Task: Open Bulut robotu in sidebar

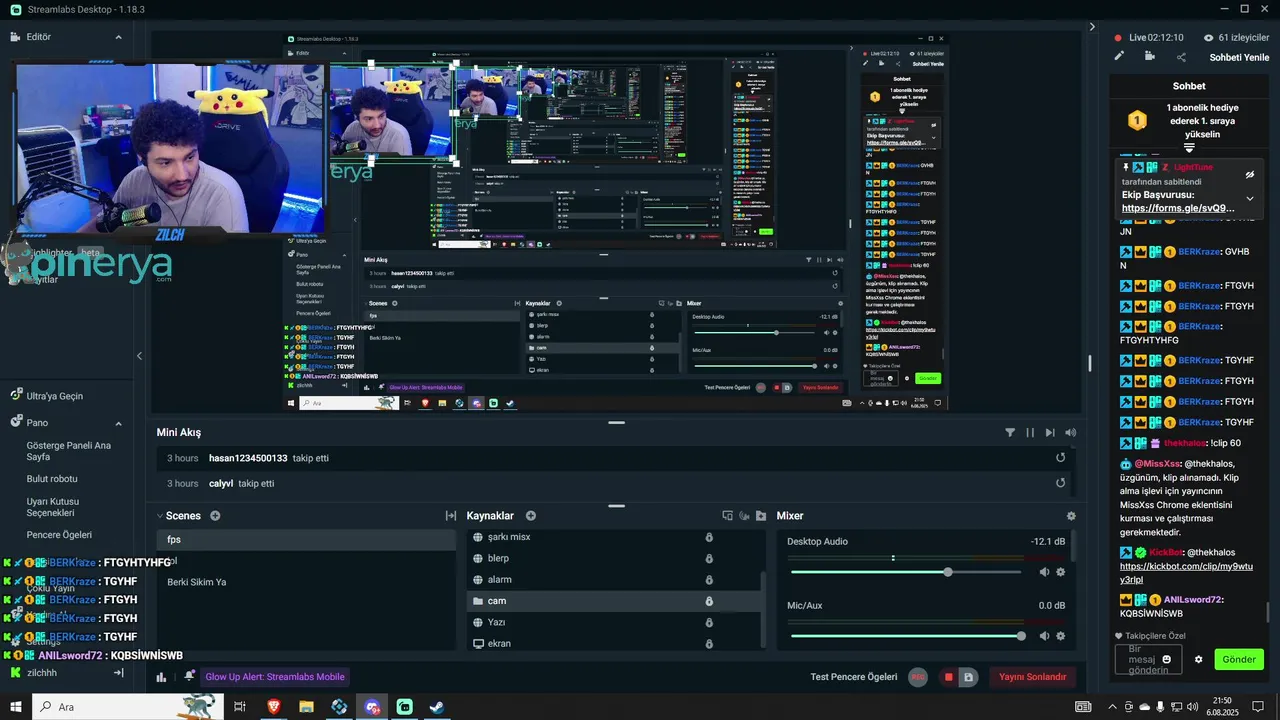Action: [x=52, y=479]
